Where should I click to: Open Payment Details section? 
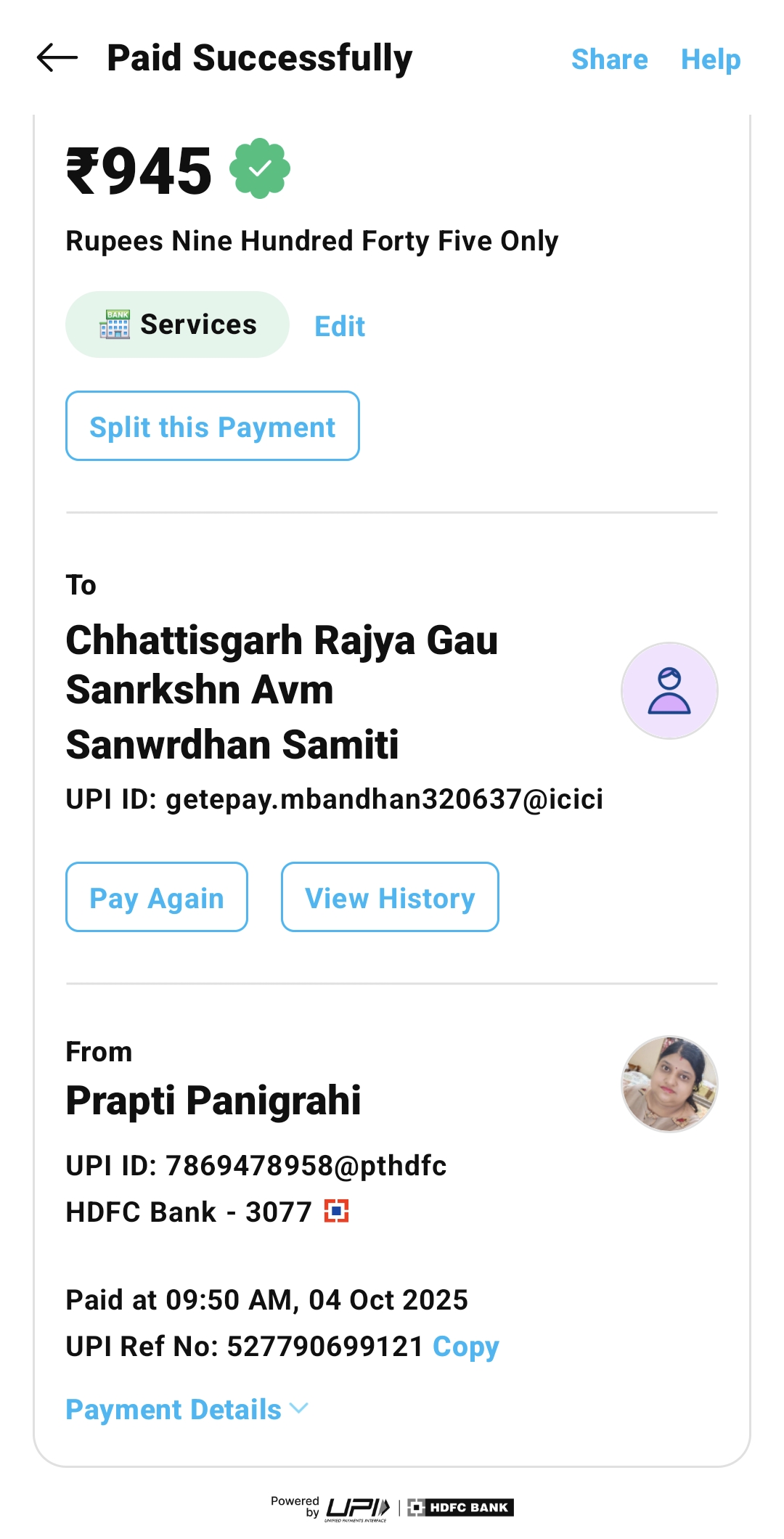click(173, 1409)
